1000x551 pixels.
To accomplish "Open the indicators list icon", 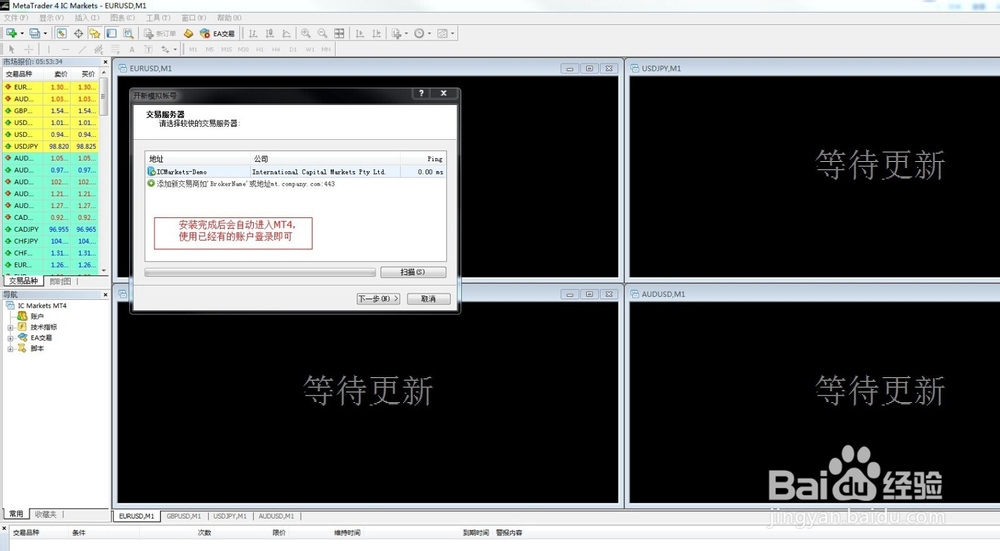I will [x=396, y=33].
